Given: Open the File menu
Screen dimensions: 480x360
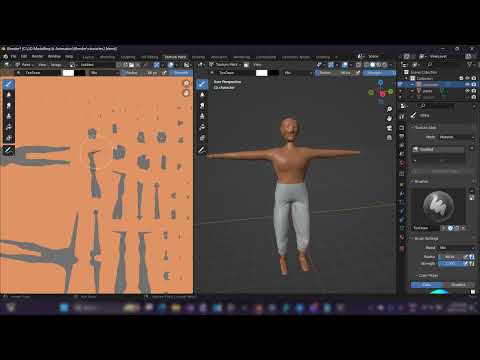Looking at the screenshot, I should (x=13, y=56).
